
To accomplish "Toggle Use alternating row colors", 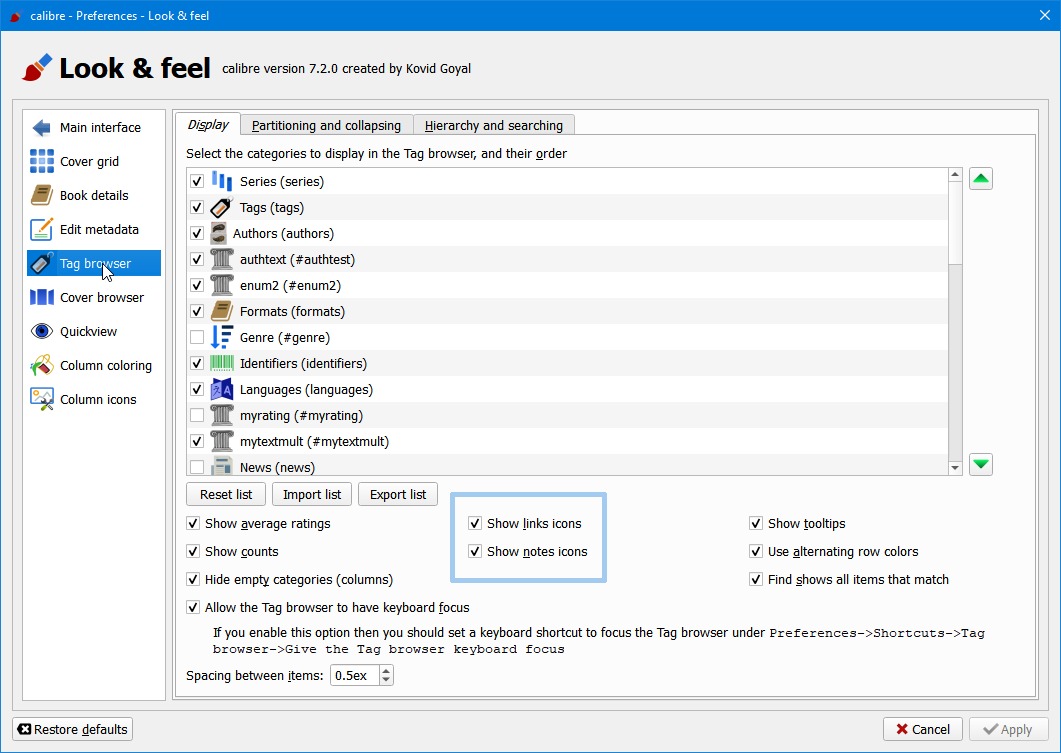I will tap(756, 551).
